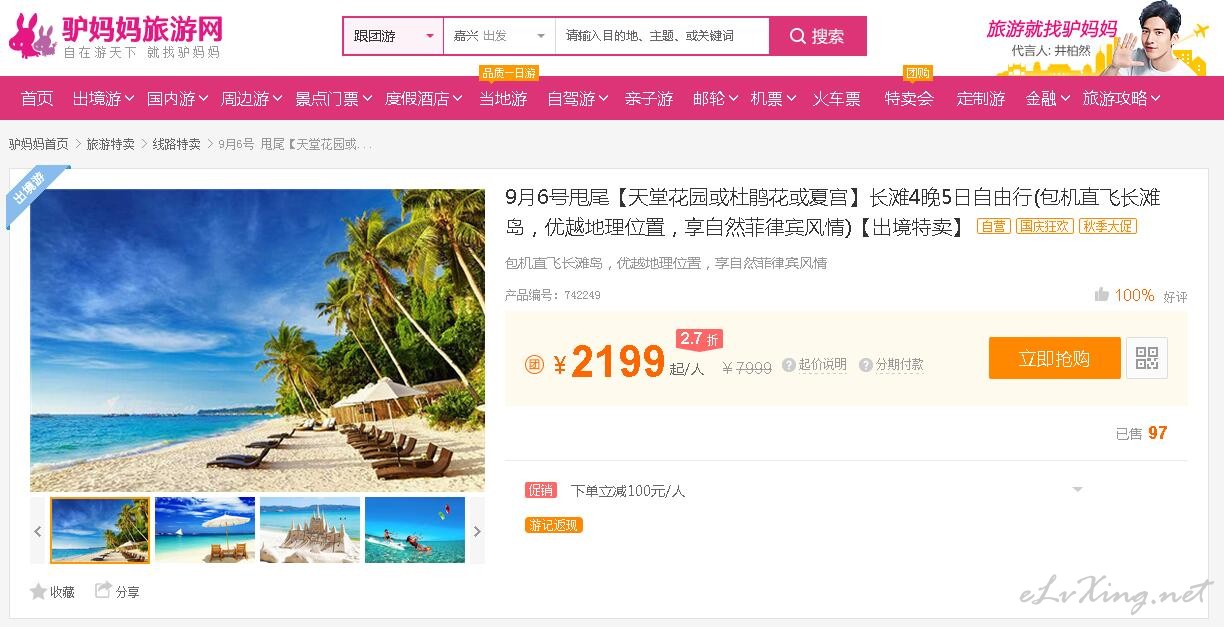Viewport: 1224px width, 627px height.
Task: Click the 立即抢购 button
Action: (1054, 358)
